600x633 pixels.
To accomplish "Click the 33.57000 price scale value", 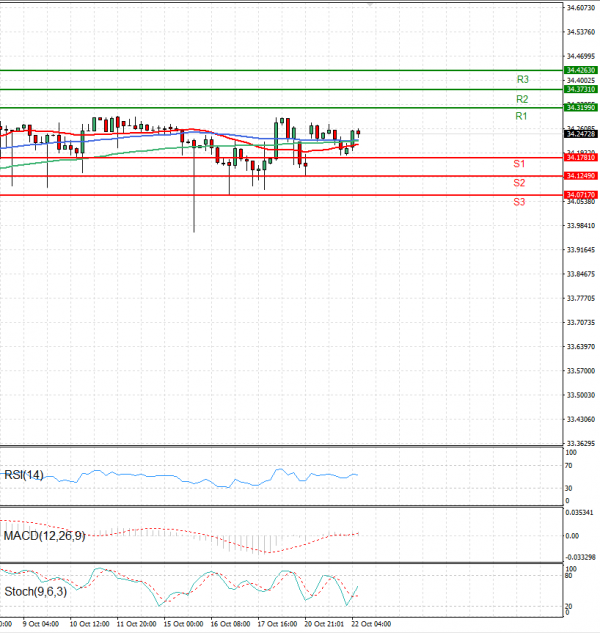I will (581, 371).
